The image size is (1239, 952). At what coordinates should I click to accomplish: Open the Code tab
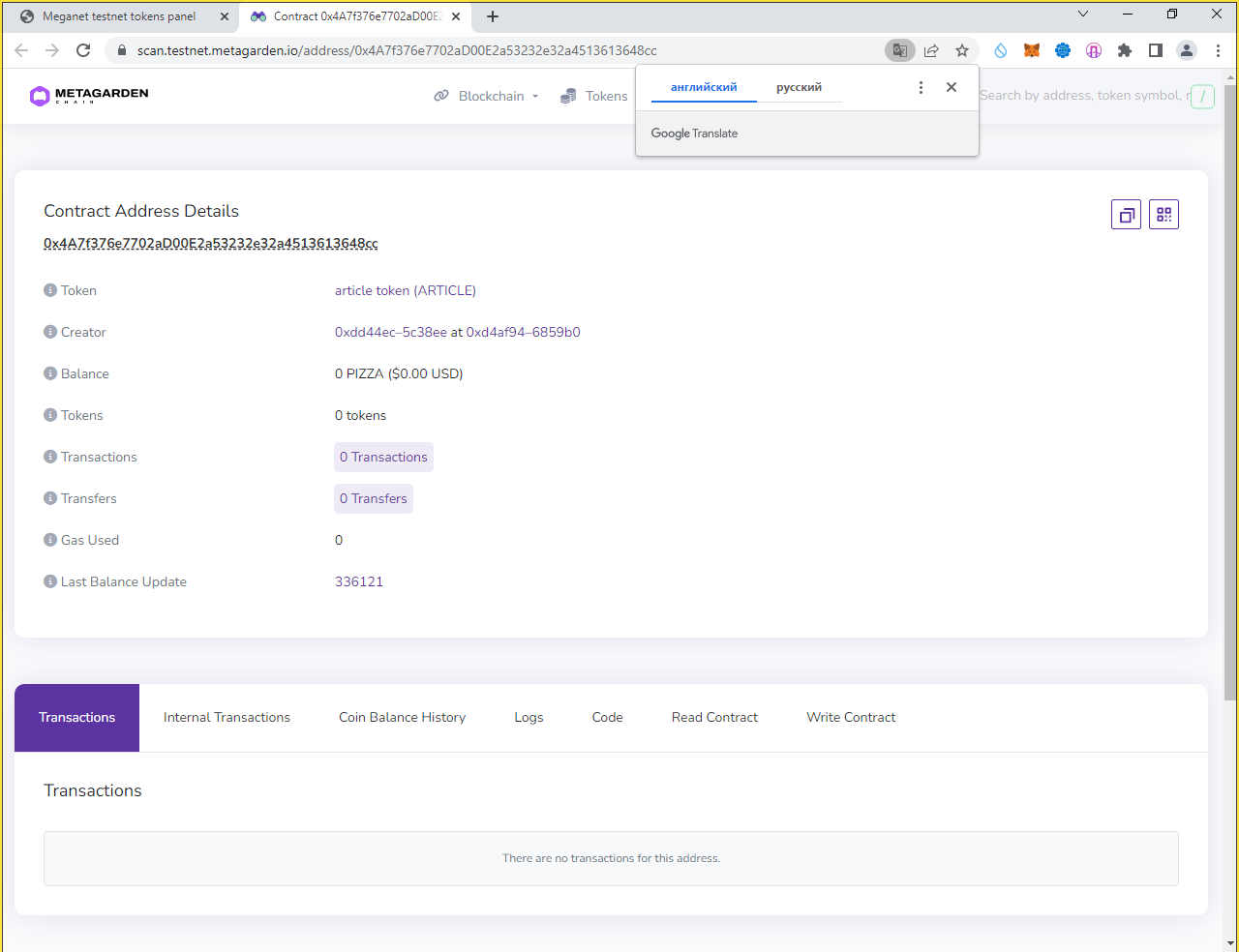point(607,717)
